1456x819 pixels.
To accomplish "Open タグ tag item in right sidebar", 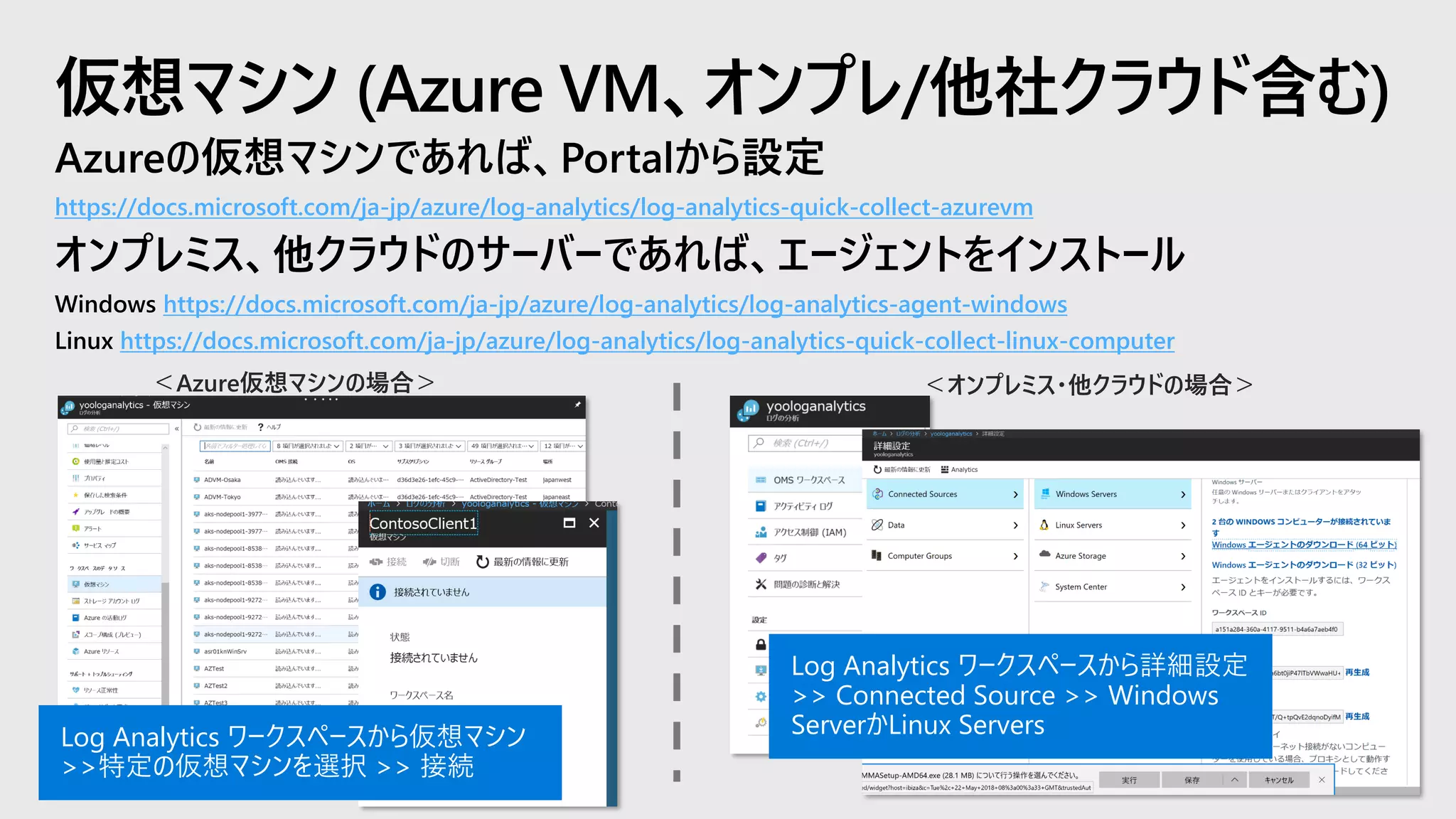I will click(805, 558).
